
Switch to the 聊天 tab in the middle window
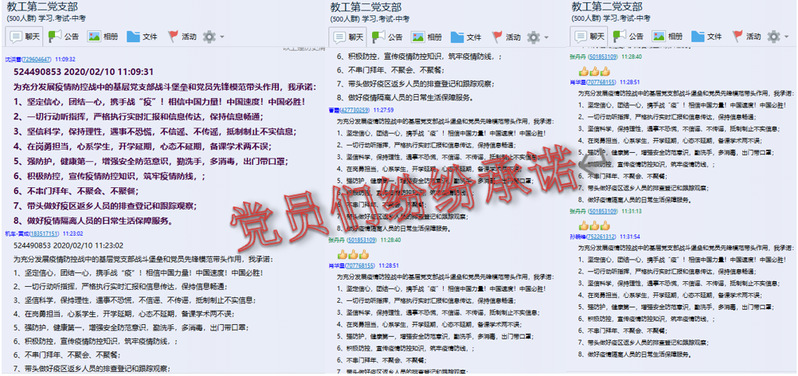coord(348,37)
